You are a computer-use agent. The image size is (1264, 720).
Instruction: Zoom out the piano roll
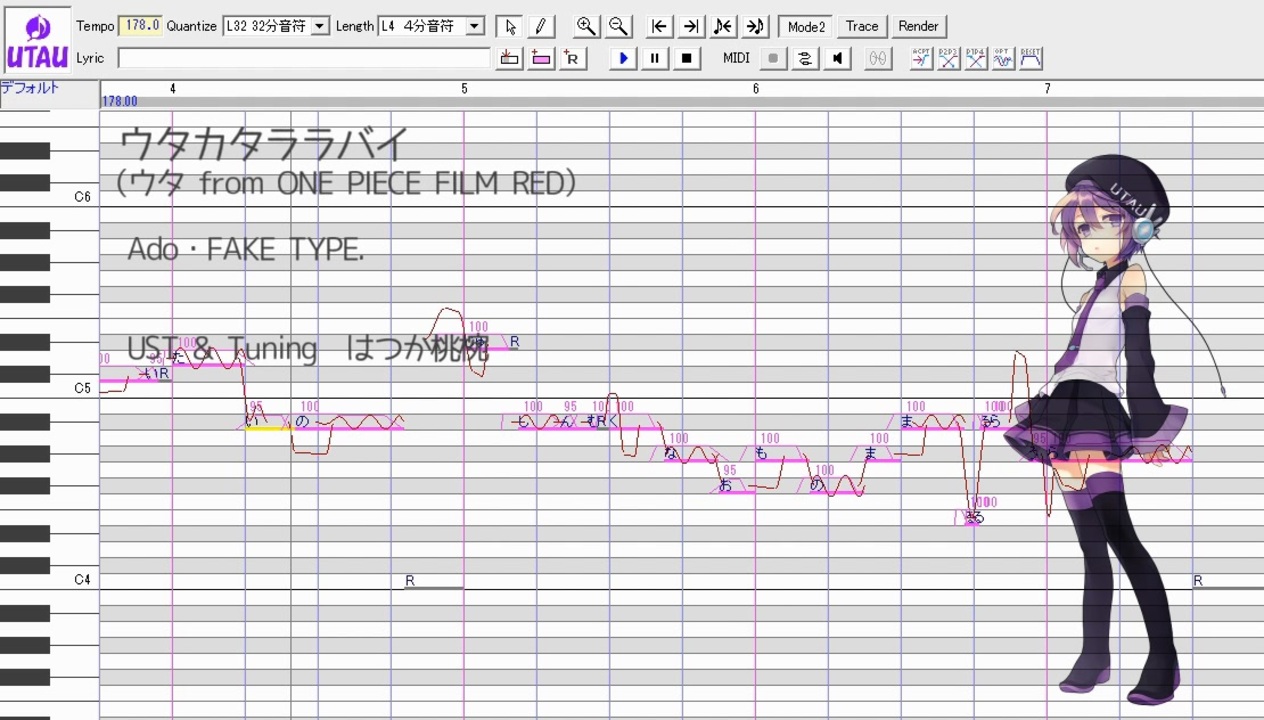(x=618, y=26)
